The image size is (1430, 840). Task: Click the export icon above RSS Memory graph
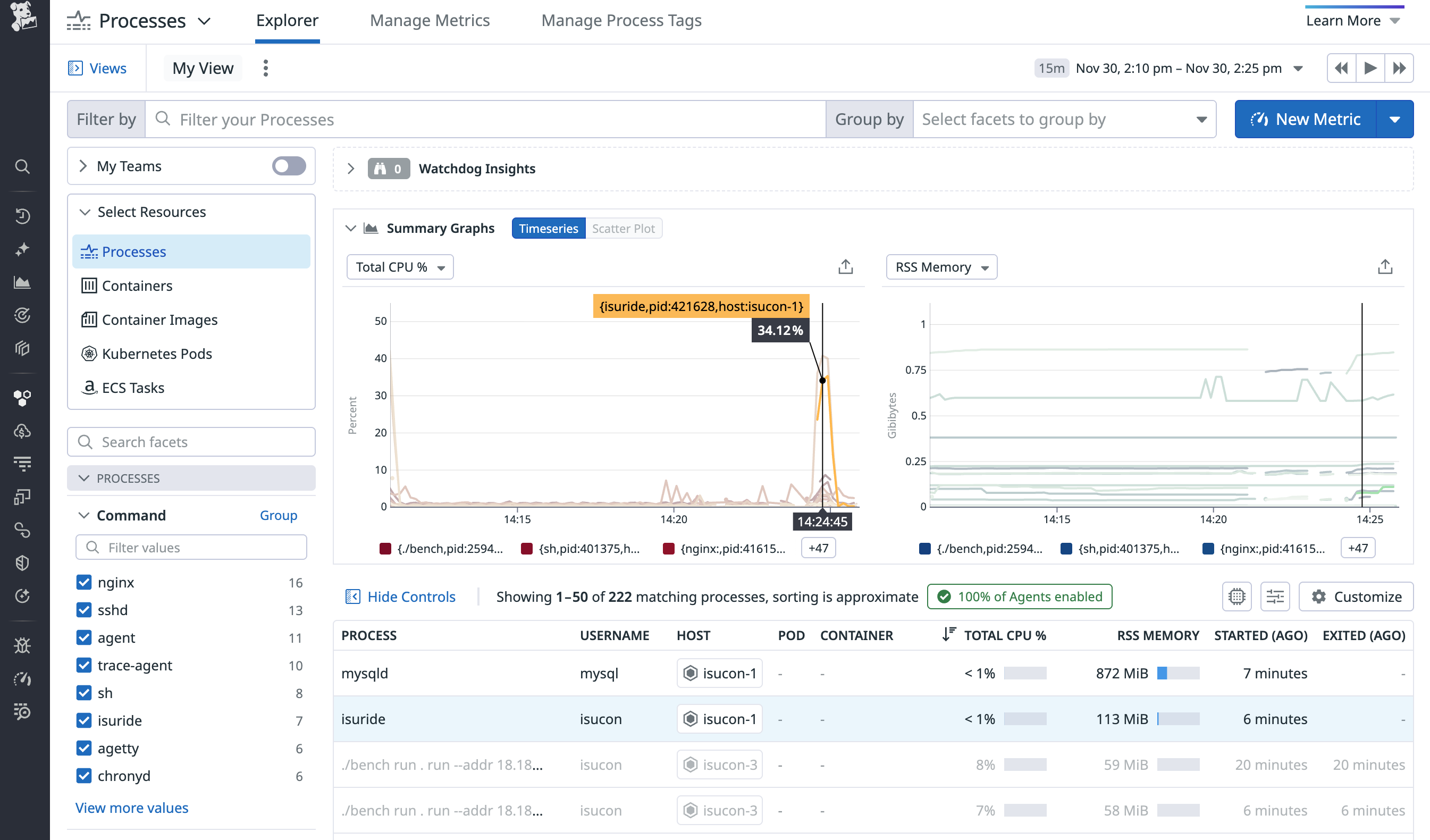pos(1385,267)
